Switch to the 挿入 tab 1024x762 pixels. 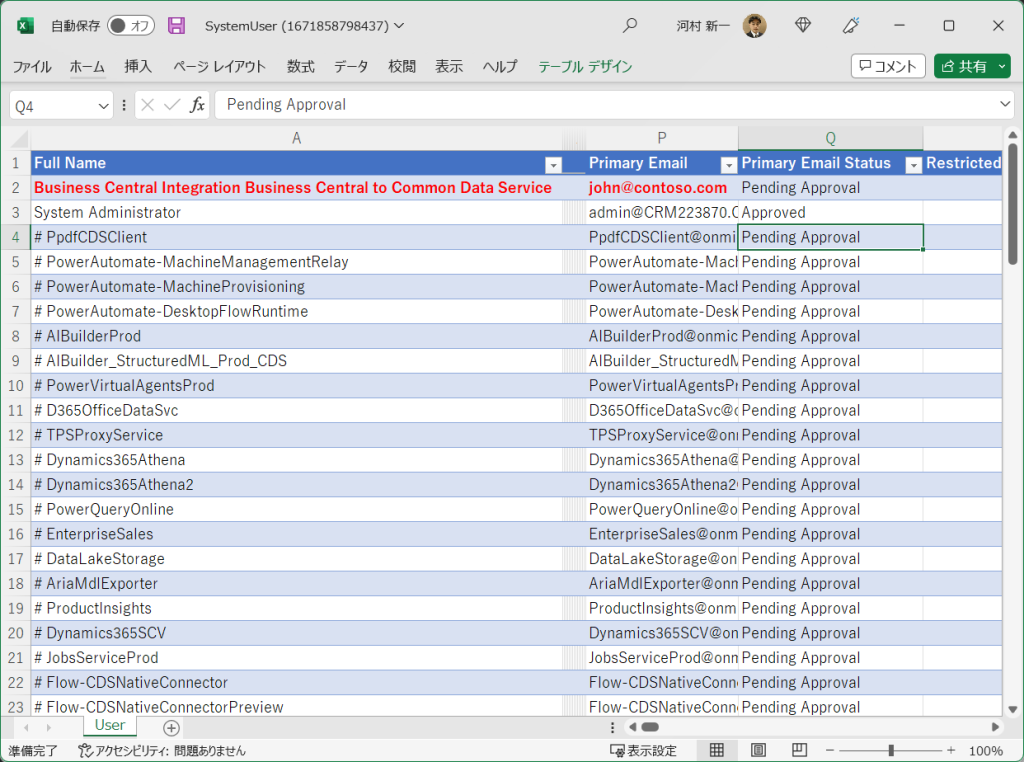pyautogui.click(x=138, y=67)
